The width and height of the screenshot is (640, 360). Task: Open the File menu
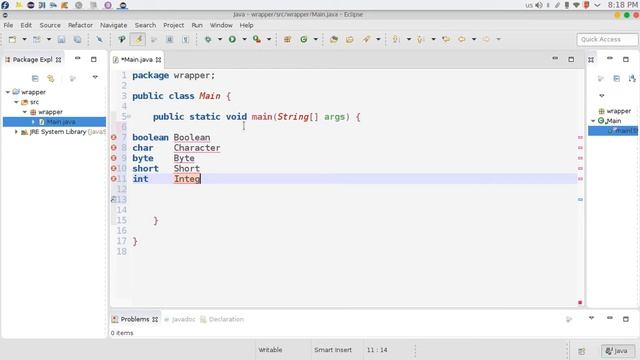point(8,25)
